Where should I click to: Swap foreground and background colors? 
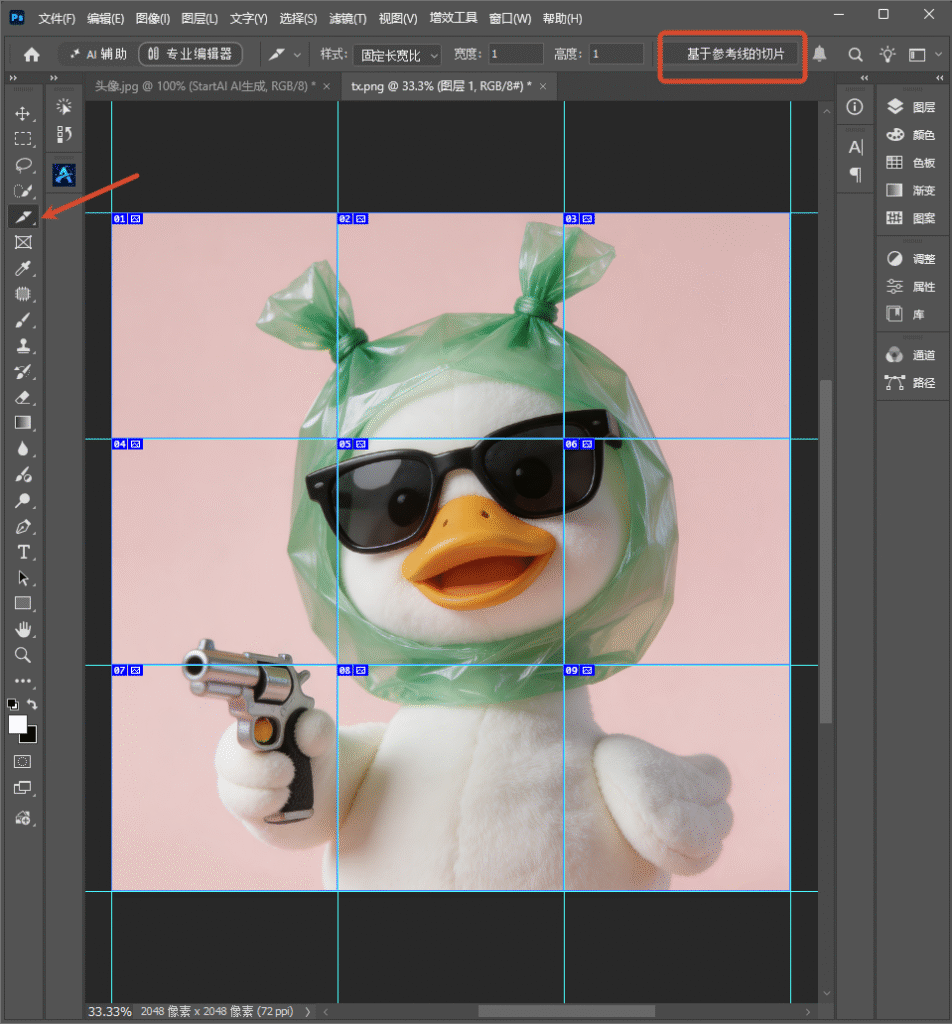point(32,704)
